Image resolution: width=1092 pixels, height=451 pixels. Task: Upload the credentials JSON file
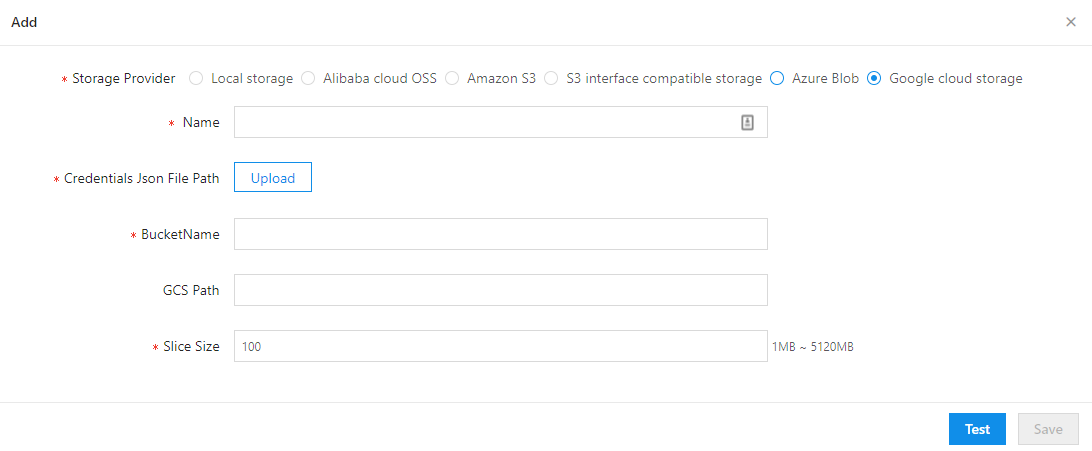coord(273,178)
